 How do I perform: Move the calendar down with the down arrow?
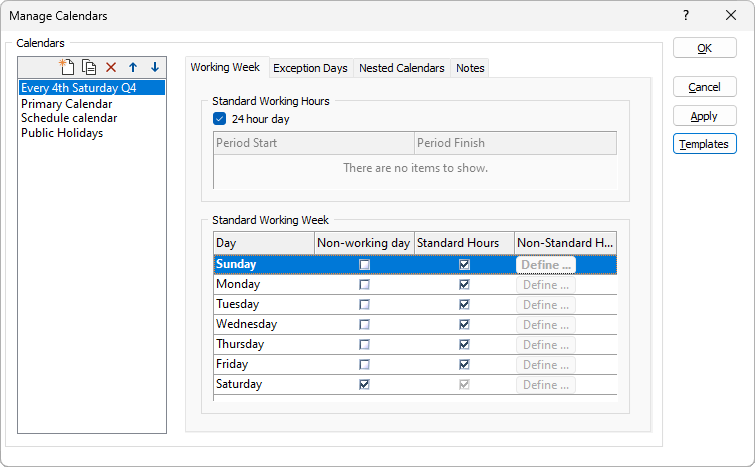tap(154, 67)
